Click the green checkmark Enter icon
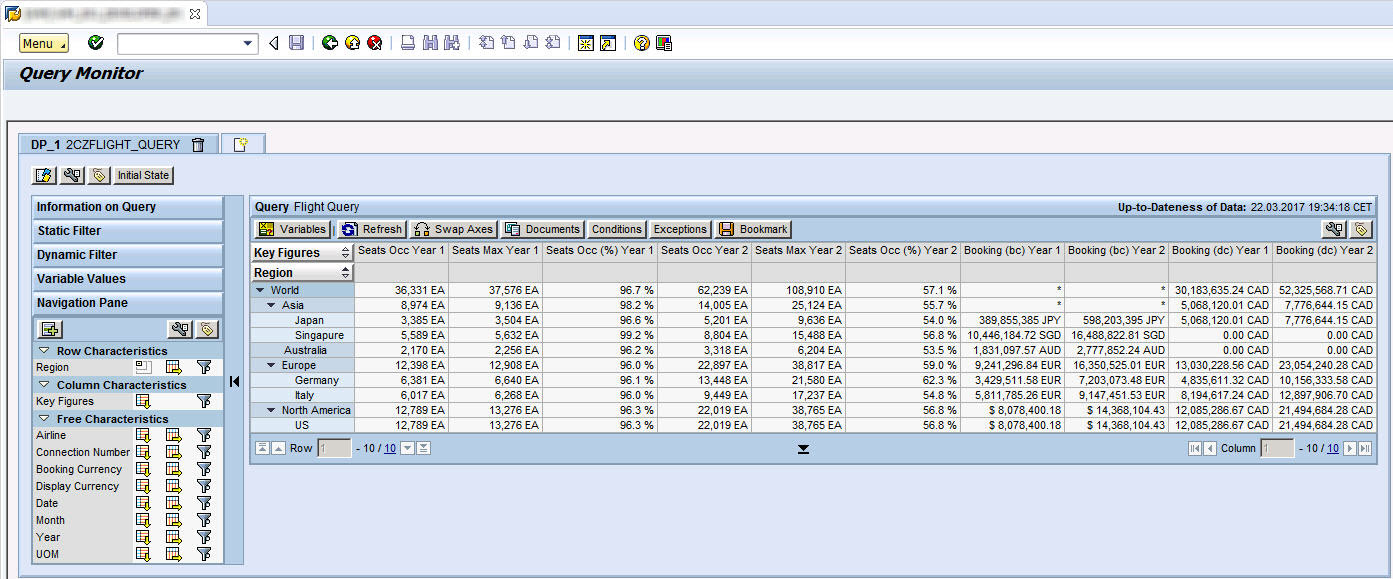This screenshot has width=1393, height=579. click(x=94, y=43)
